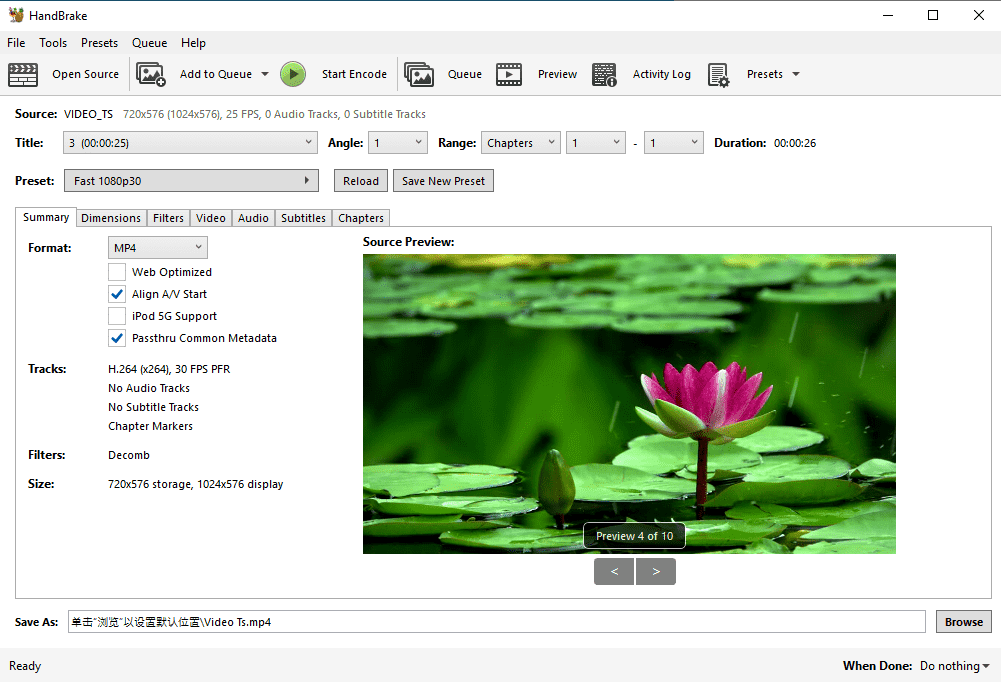Viewport: 1001px width, 682px height.
Task: Open the Title selection dropdown
Action: (x=190, y=143)
